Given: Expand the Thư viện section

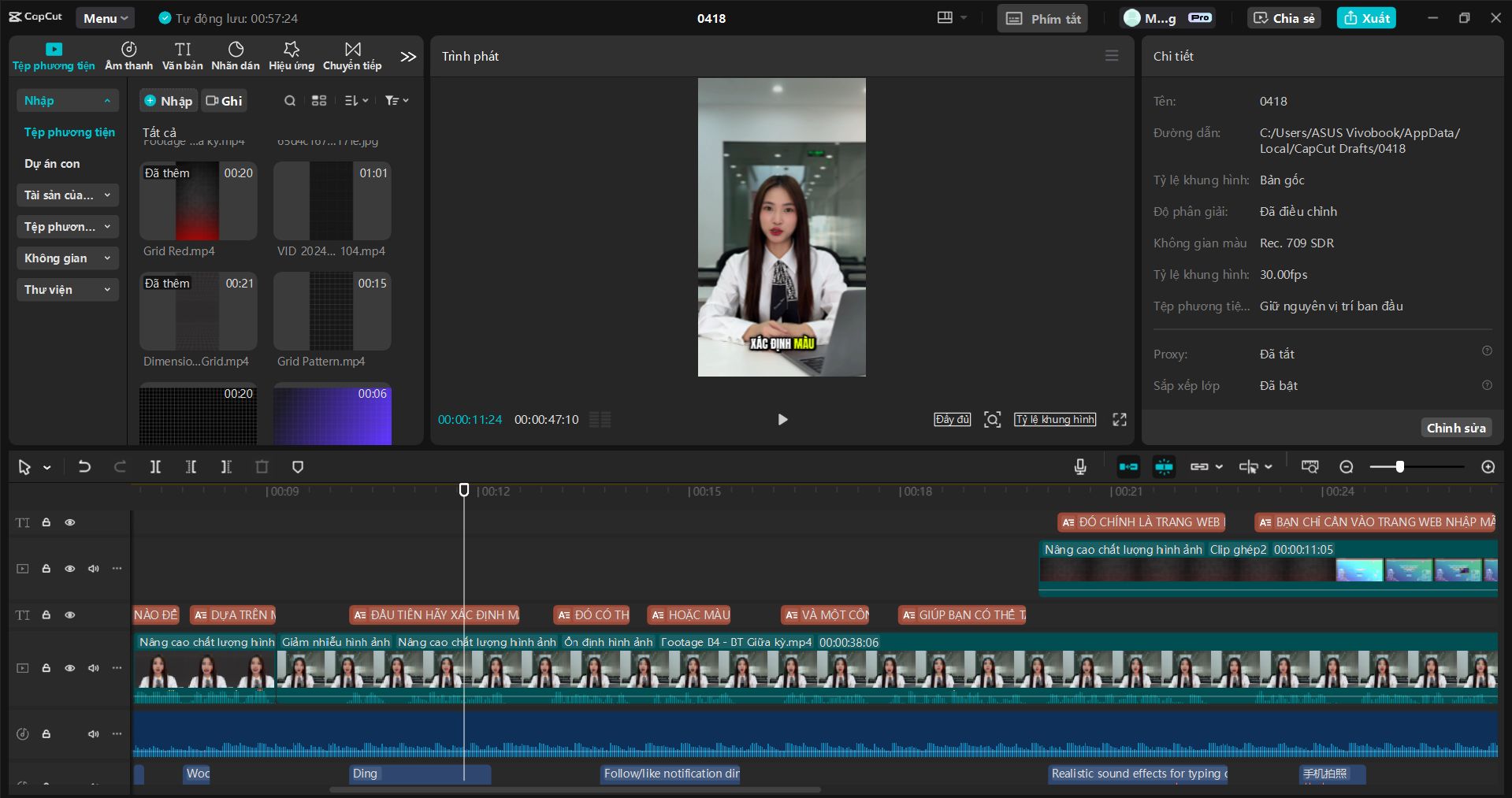Looking at the screenshot, I should pos(68,290).
